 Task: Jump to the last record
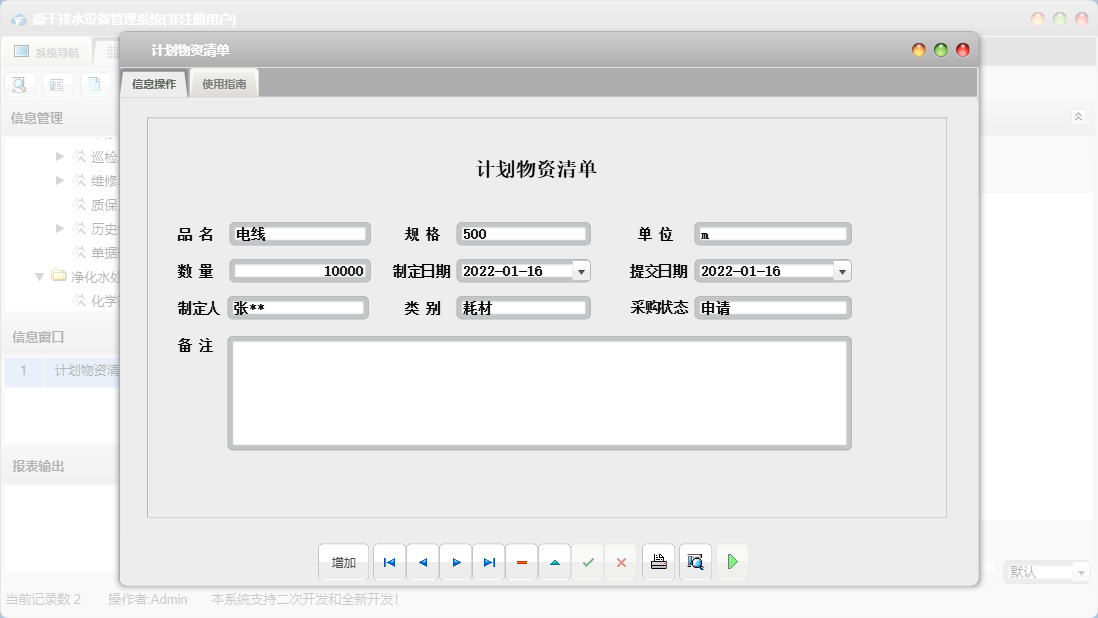tap(489, 562)
